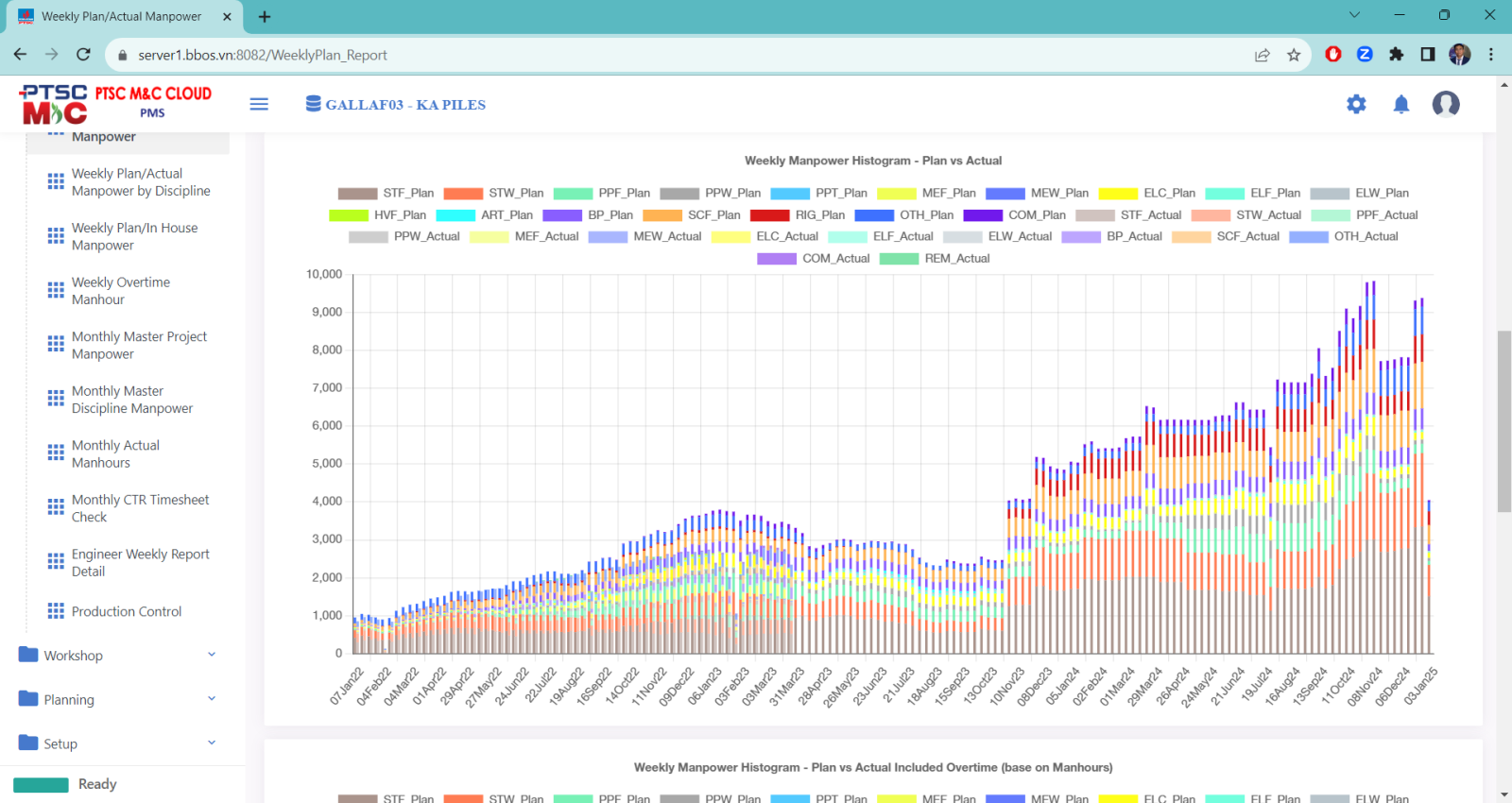
Task: Select Production Control in sidebar
Action: 127,611
